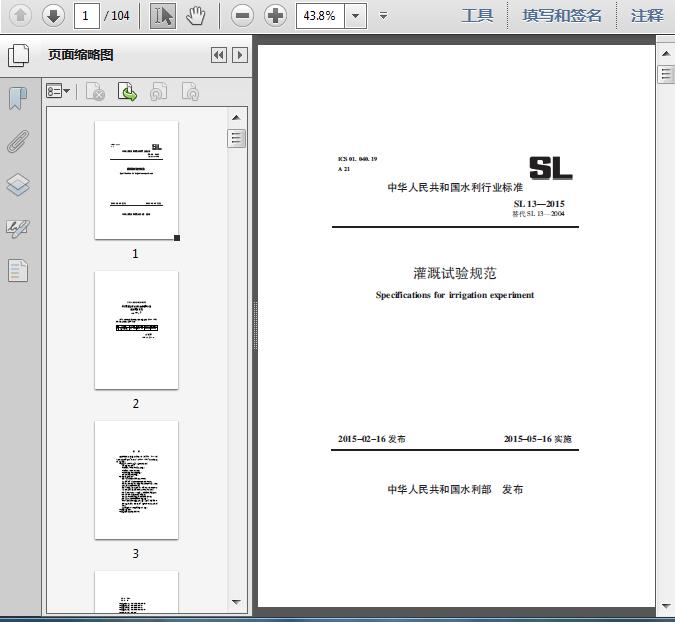Click '中华人民共和国水利部 发布' line

click(x=455, y=489)
